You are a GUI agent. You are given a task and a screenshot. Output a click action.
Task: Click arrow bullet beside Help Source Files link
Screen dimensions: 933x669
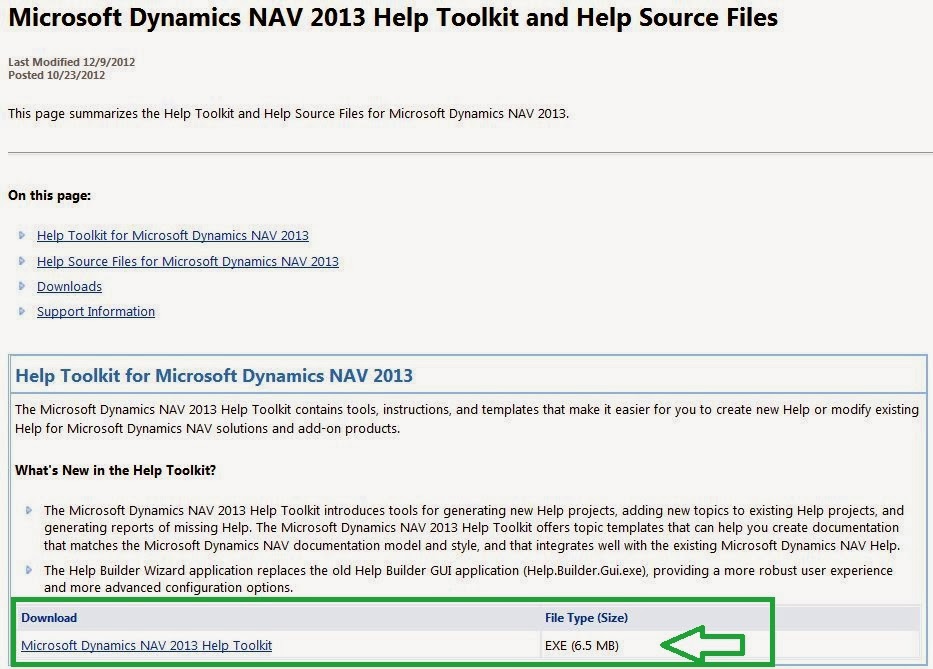(x=22, y=261)
